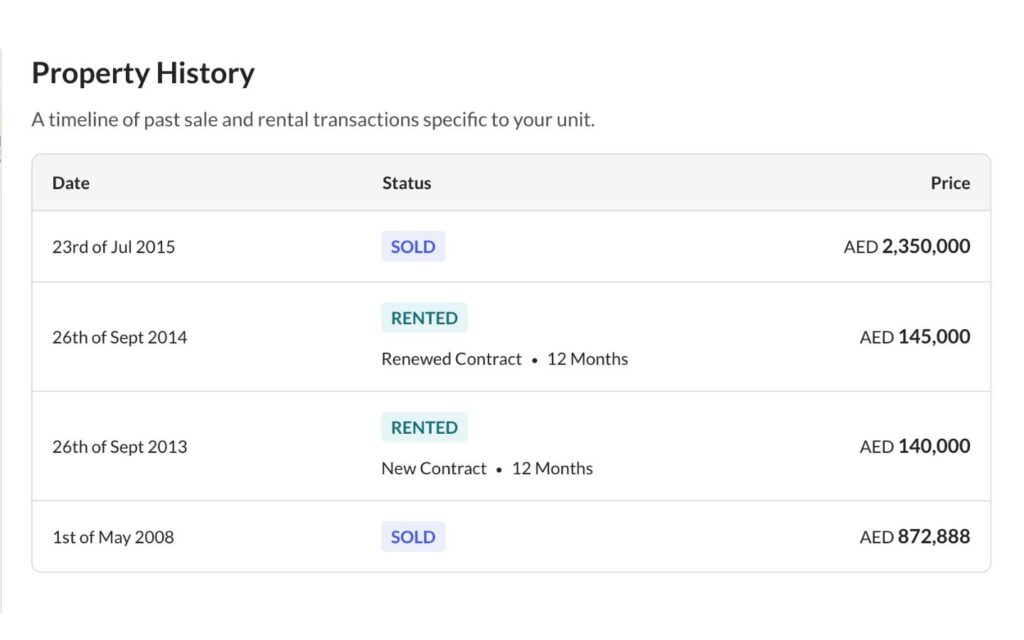Select the 26th of Sept 2013 date entry
This screenshot has height=640, width=1024.
tap(119, 447)
